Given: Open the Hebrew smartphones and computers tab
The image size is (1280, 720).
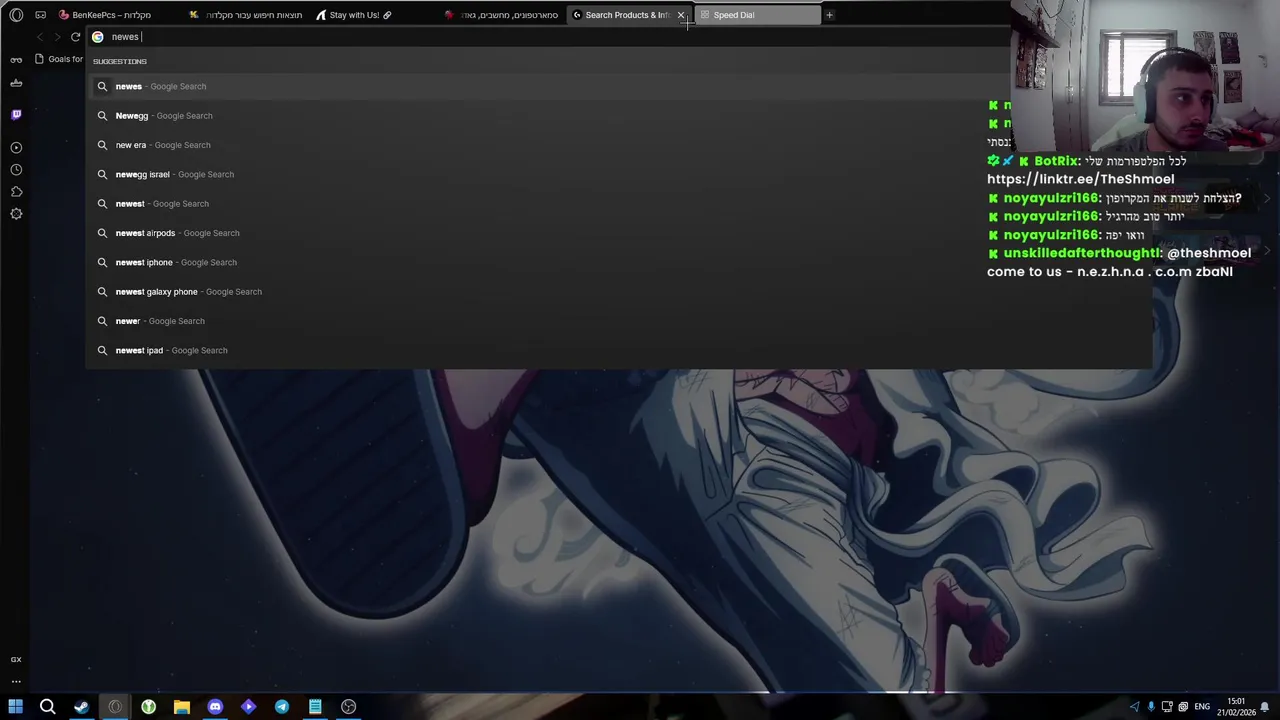Looking at the screenshot, I should 503,15.
